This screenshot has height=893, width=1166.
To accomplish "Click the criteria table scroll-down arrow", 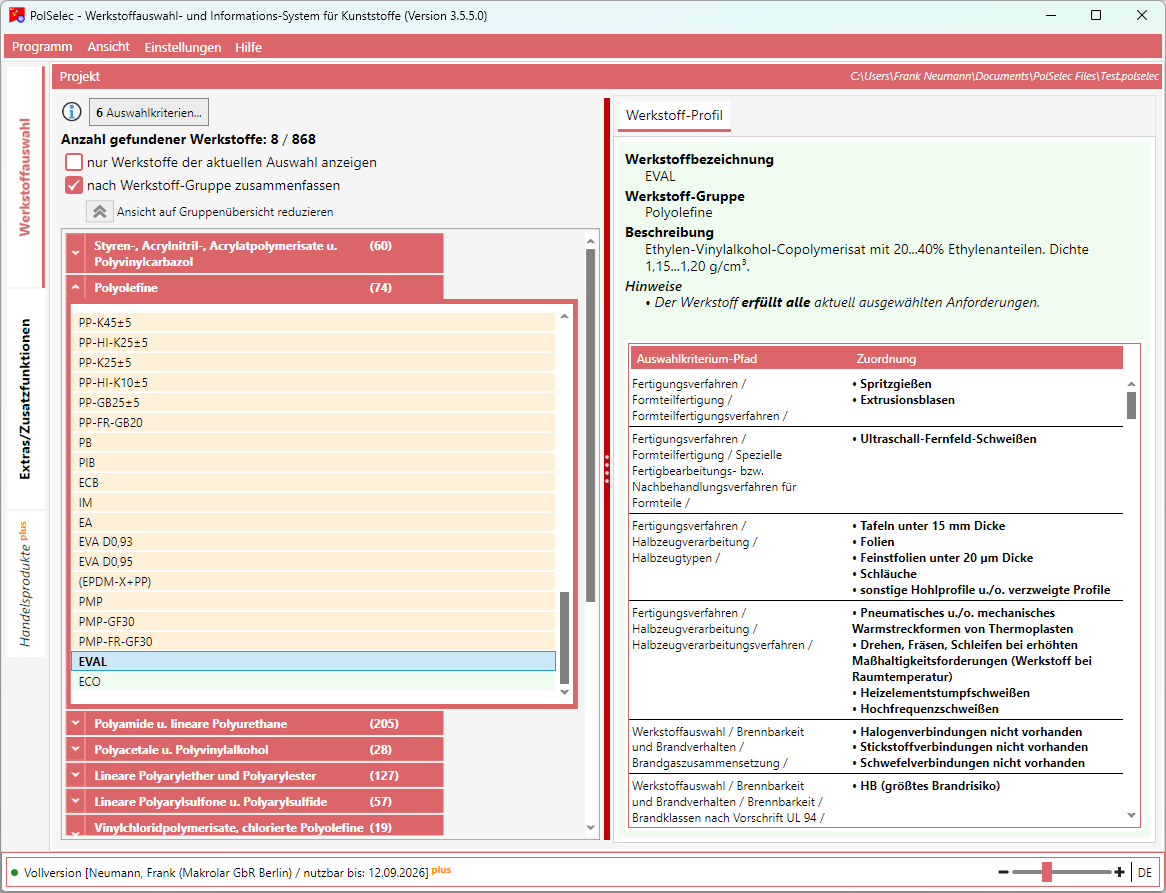I will click(1131, 816).
